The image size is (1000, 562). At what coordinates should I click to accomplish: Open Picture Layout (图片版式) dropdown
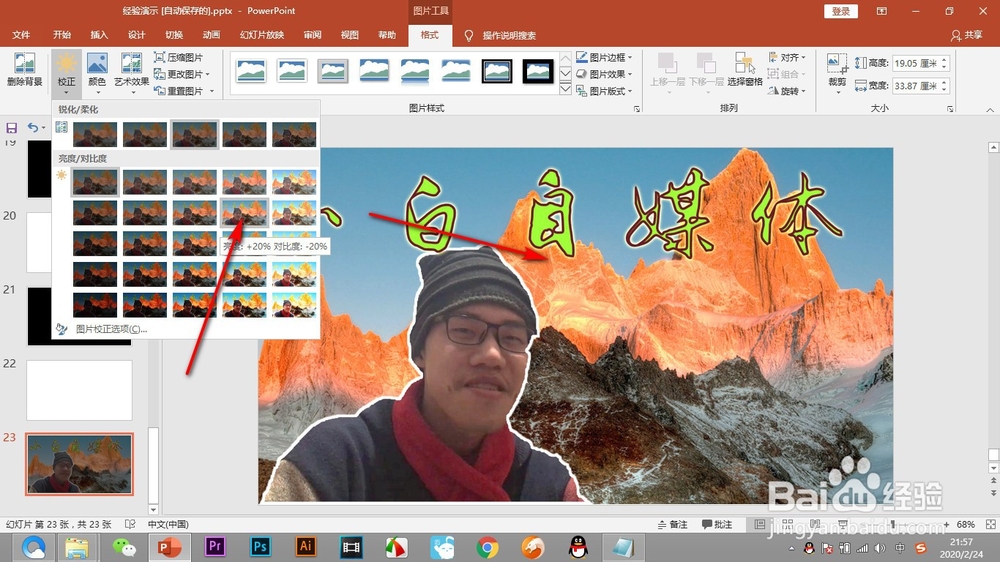(x=604, y=91)
